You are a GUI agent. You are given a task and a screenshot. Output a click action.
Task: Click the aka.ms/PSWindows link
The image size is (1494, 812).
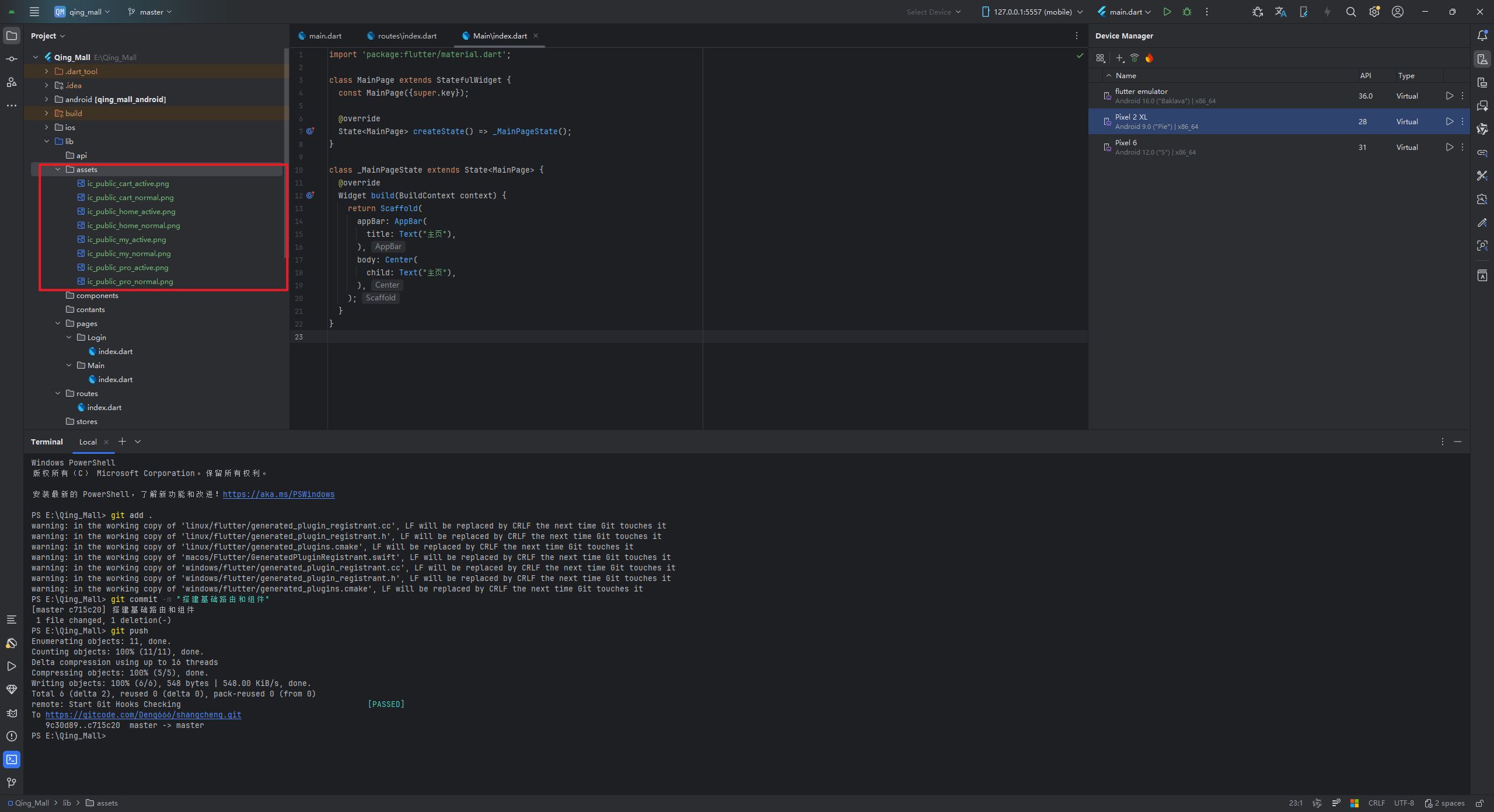tap(278, 494)
